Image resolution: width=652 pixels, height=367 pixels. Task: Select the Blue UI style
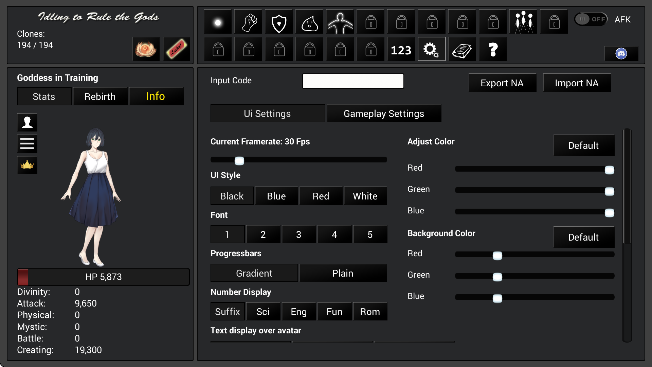(277, 196)
